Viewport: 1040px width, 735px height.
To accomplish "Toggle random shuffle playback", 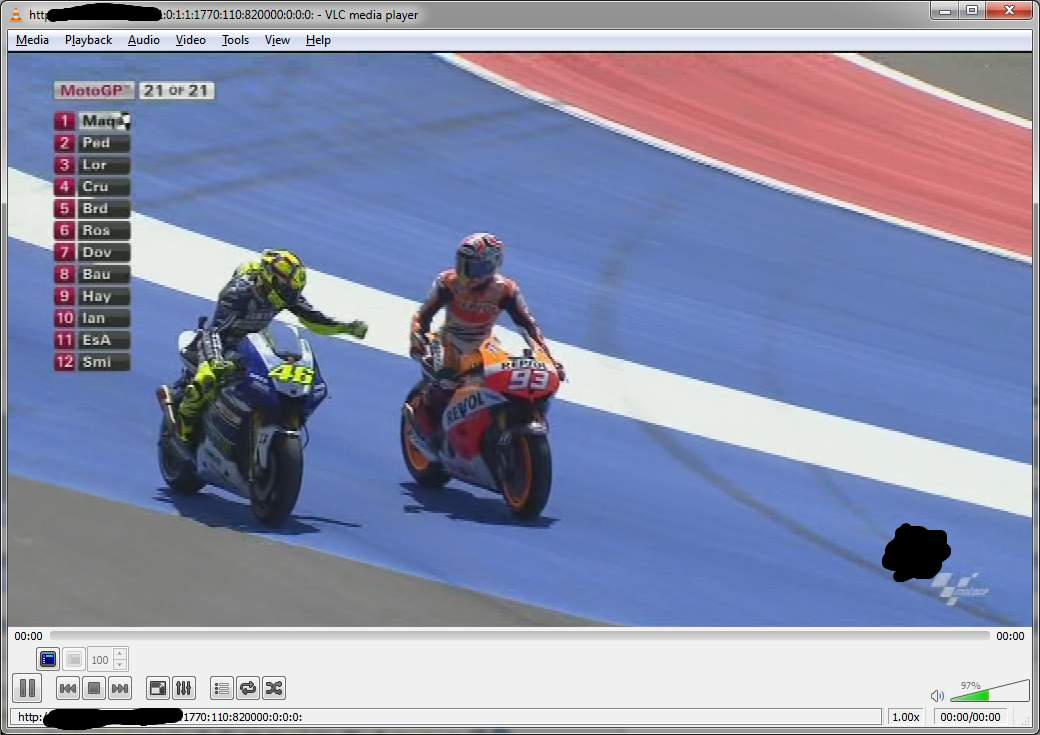I will click(274, 689).
